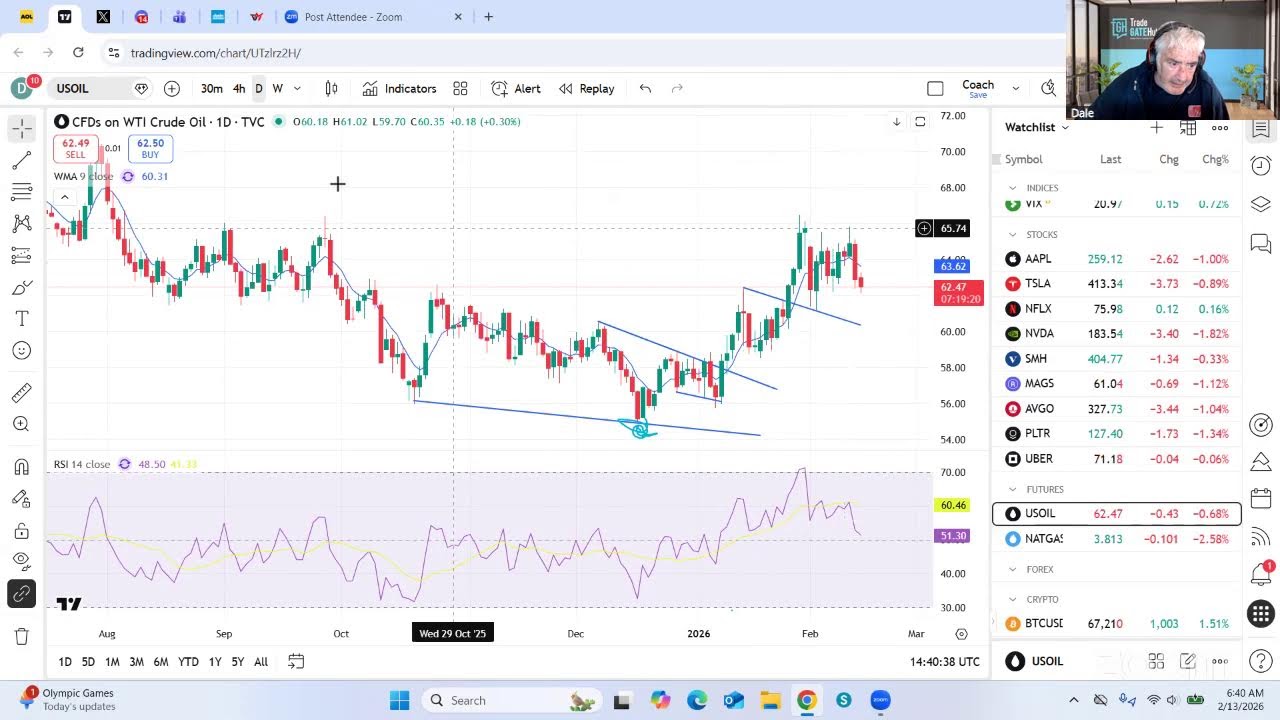The width and height of the screenshot is (1280, 720).
Task: Switch to the 30m timeframe
Action: [211, 88]
